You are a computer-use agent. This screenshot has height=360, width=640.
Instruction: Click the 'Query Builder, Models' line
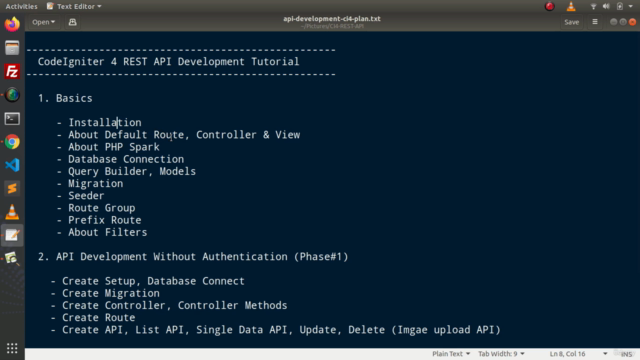(132, 171)
